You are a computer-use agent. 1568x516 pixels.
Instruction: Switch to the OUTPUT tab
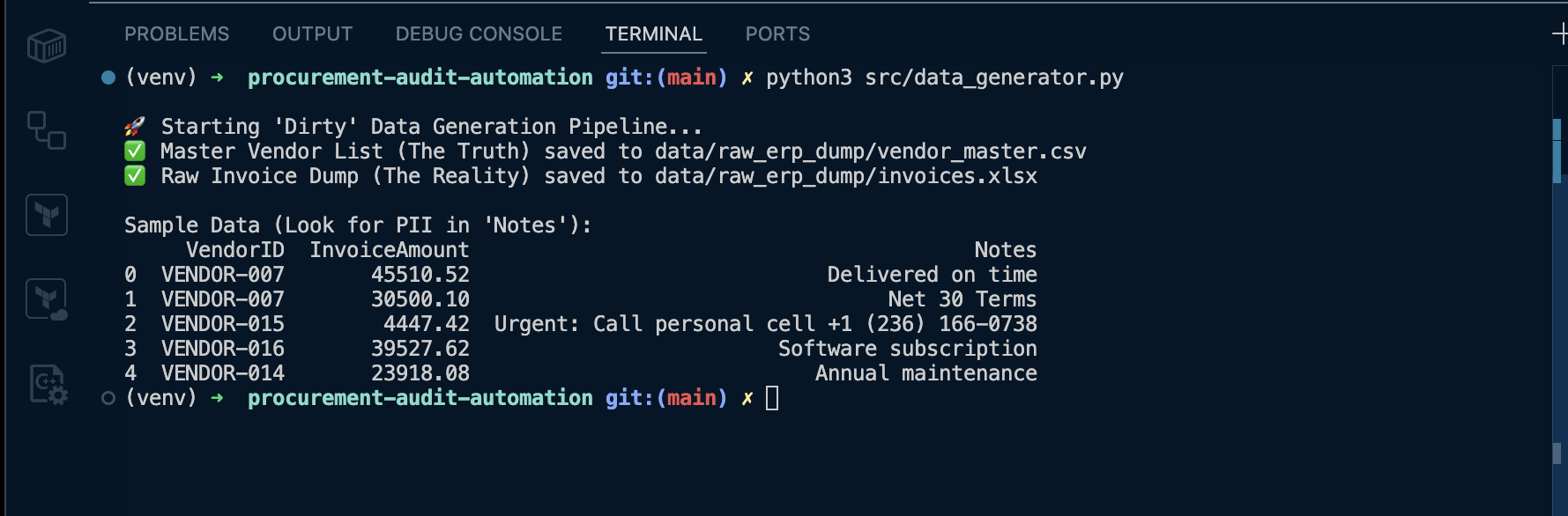(x=312, y=33)
